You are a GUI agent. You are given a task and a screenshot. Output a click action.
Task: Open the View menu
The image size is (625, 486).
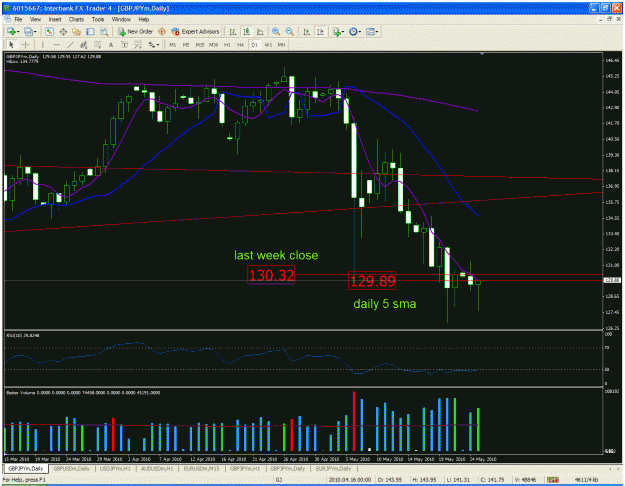pyautogui.click(x=35, y=19)
